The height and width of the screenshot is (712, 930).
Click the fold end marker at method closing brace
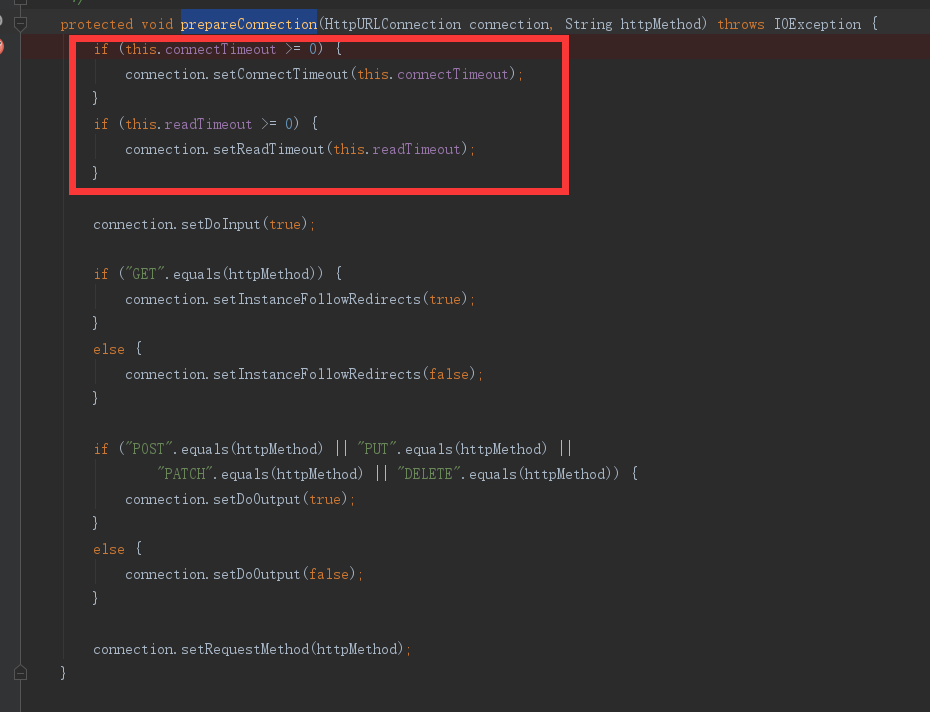[21, 673]
